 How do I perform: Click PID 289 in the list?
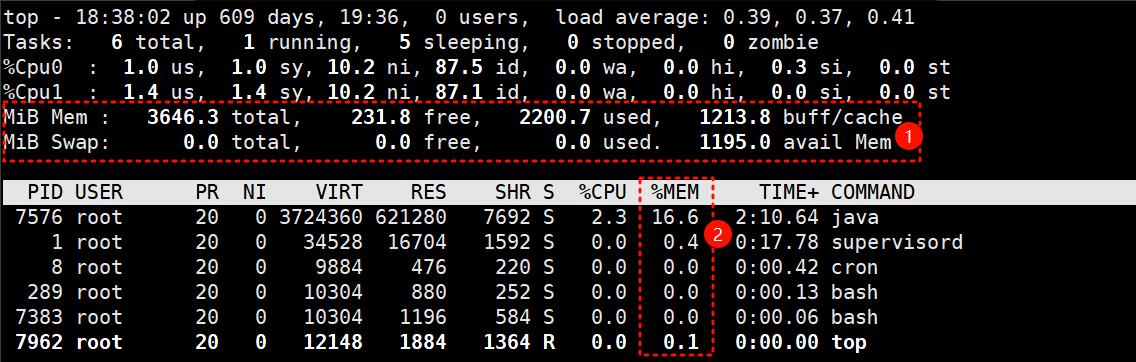coord(45,292)
